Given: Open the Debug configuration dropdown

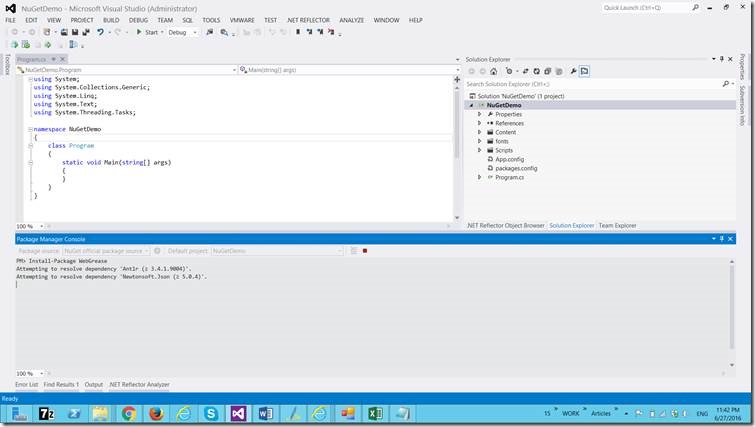Looking at the screenshot, I should pyautogui.click(x=195, y=32).
